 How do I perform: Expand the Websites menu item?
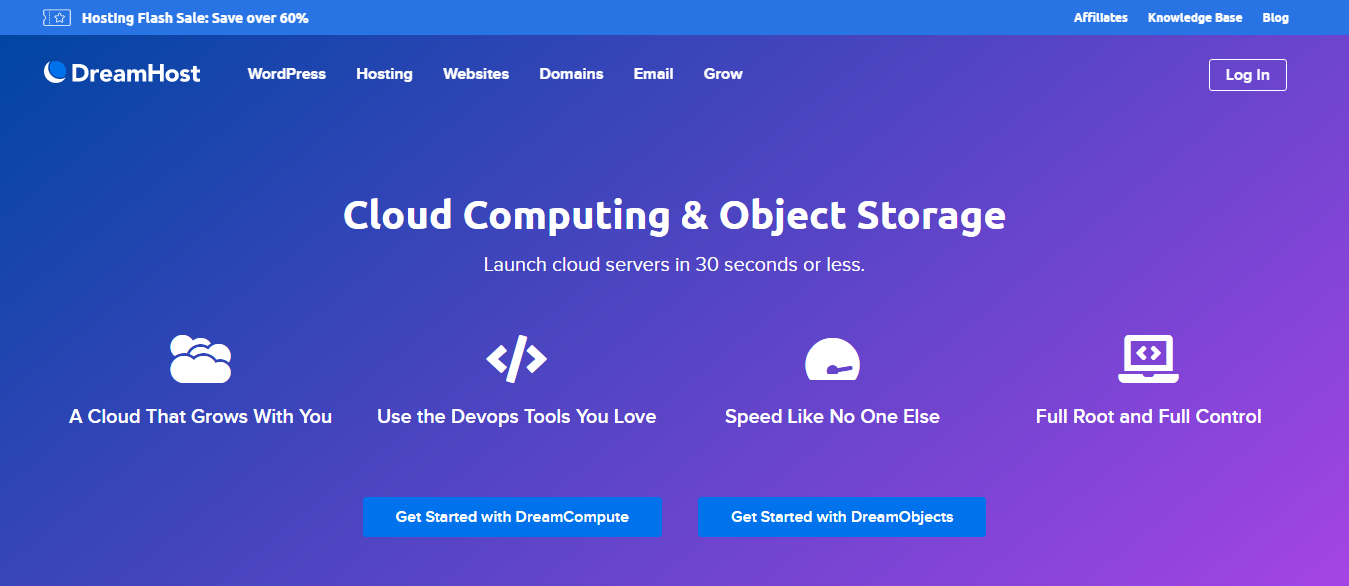[x=476, y=74]
